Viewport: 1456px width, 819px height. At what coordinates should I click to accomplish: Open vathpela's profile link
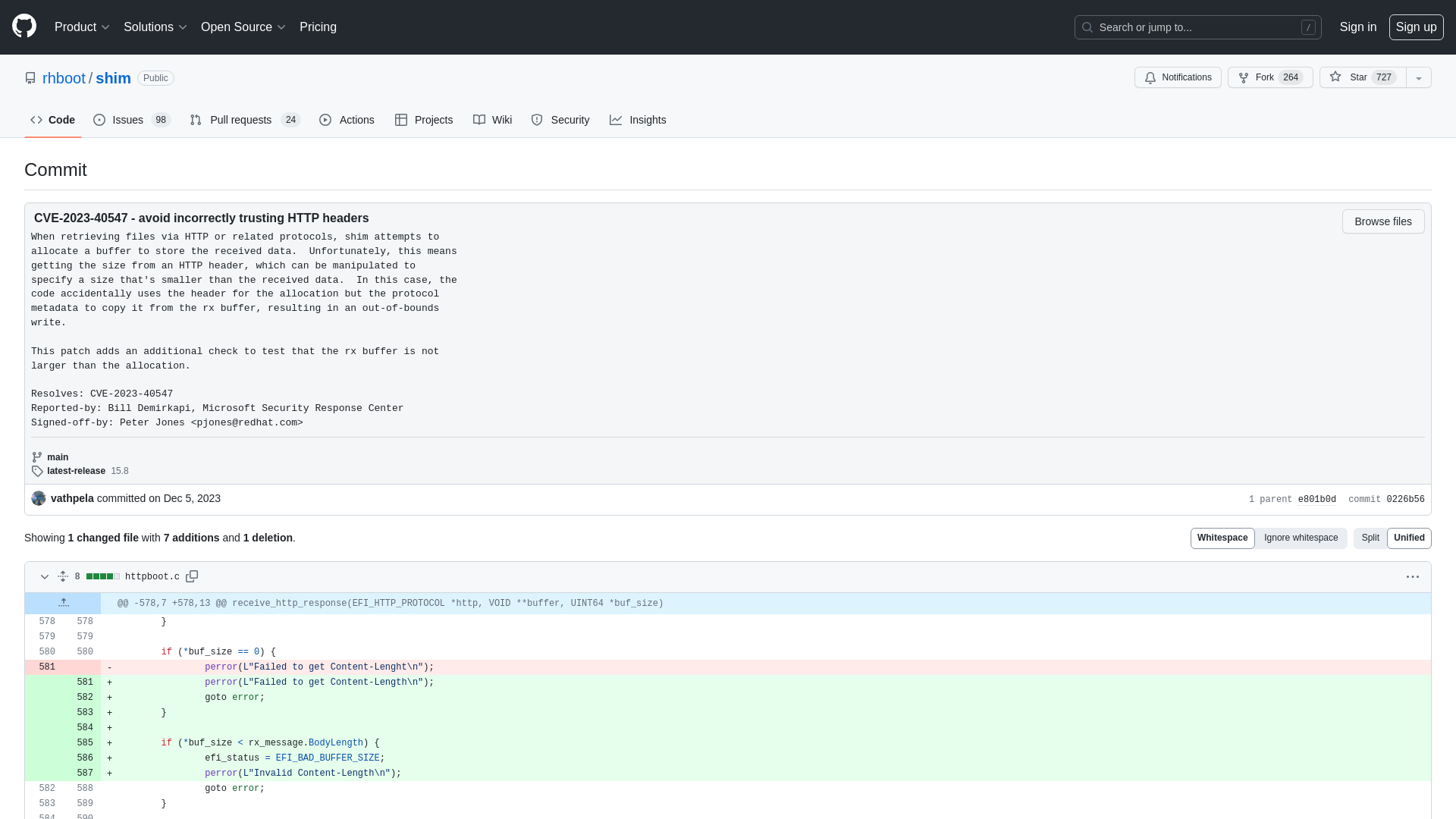click(x=72, y=498)
